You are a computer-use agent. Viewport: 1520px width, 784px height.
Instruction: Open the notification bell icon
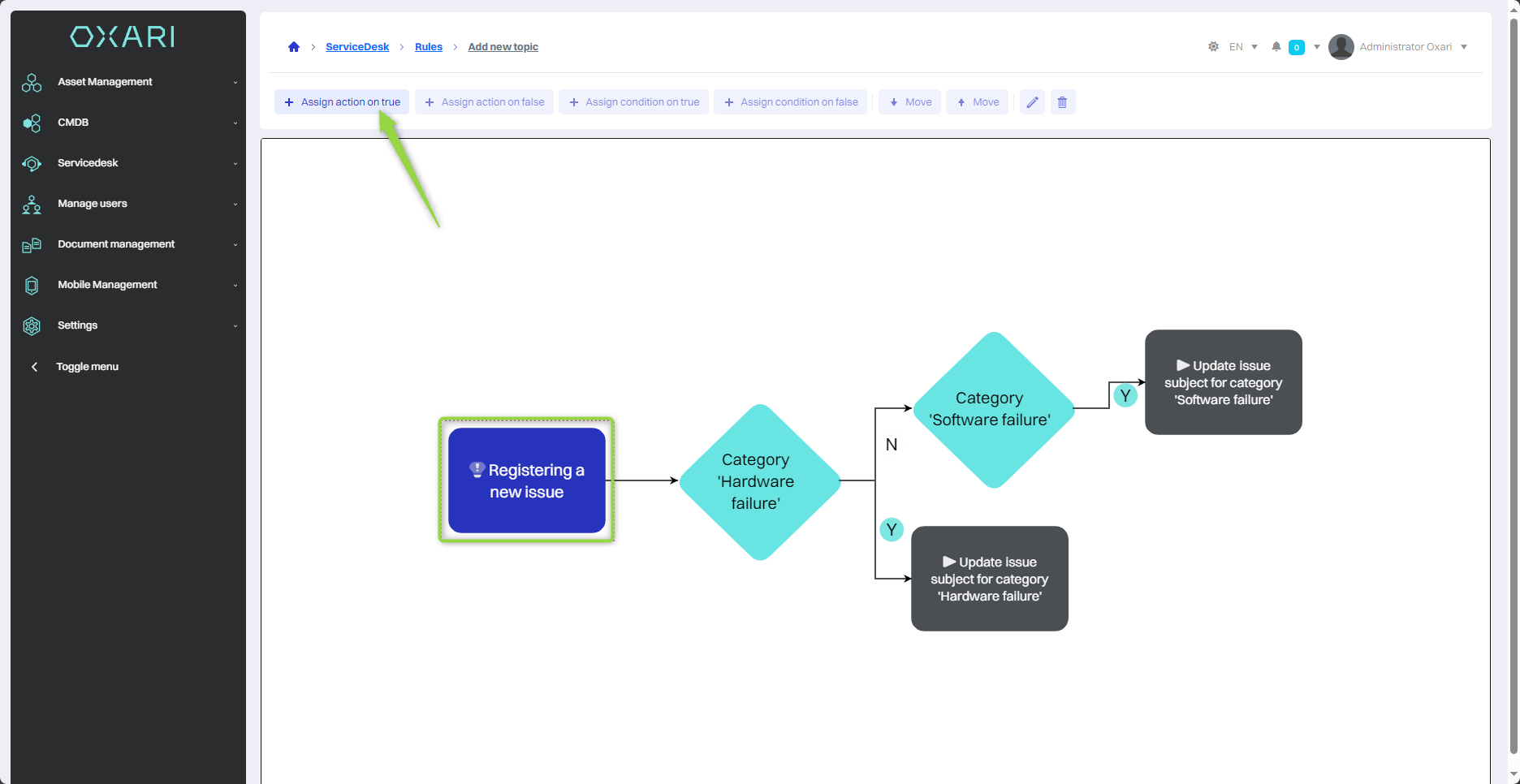click(1276, 47)
